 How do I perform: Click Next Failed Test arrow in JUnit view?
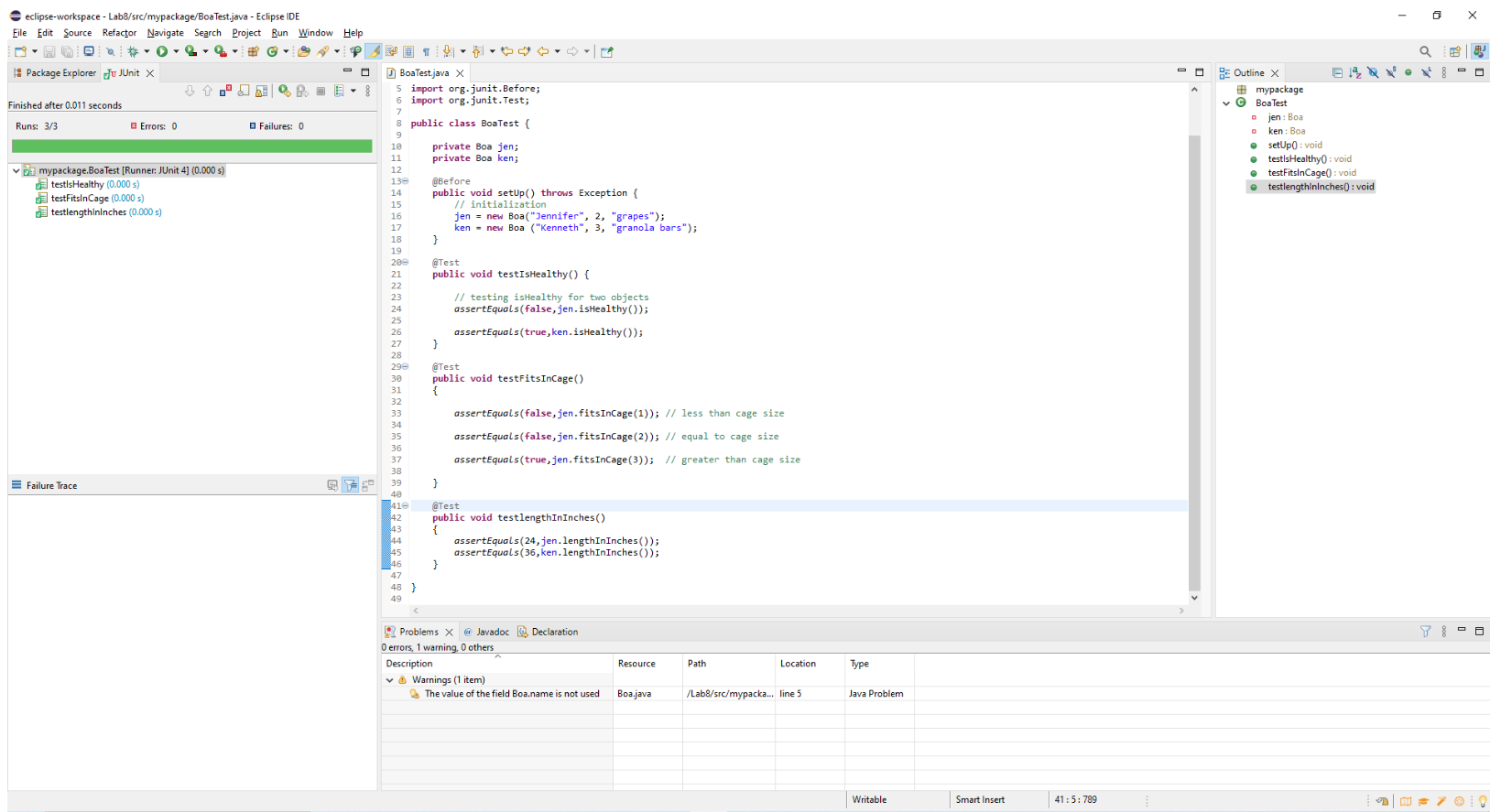tap(190, 91)
